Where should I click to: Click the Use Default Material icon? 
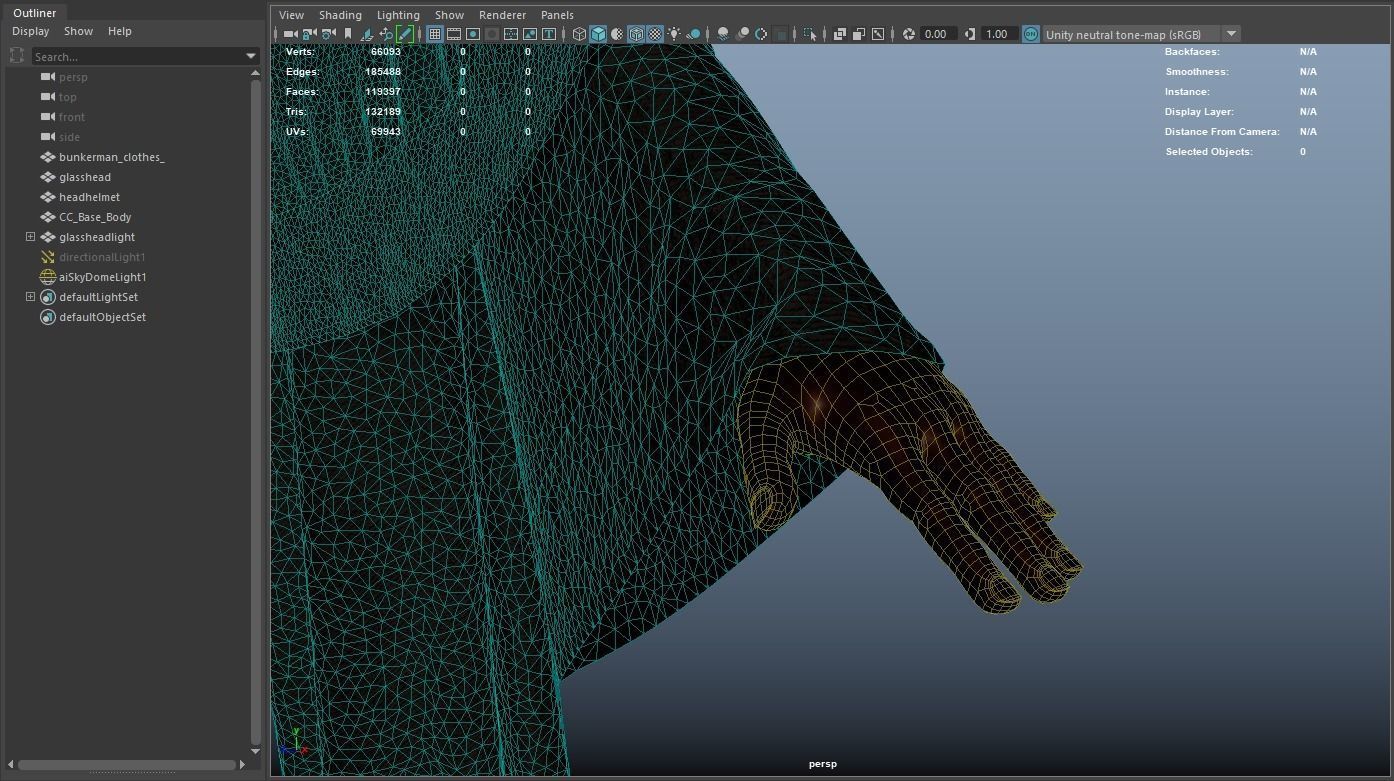[617, 34]
